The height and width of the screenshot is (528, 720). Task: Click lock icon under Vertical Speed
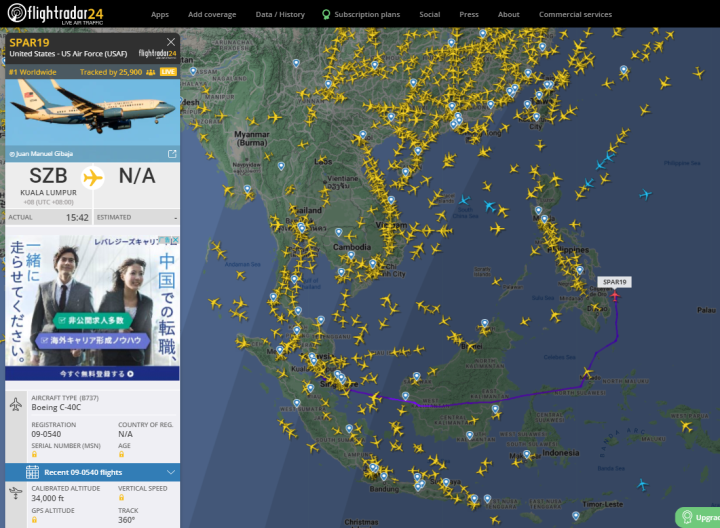pos(121,498)
